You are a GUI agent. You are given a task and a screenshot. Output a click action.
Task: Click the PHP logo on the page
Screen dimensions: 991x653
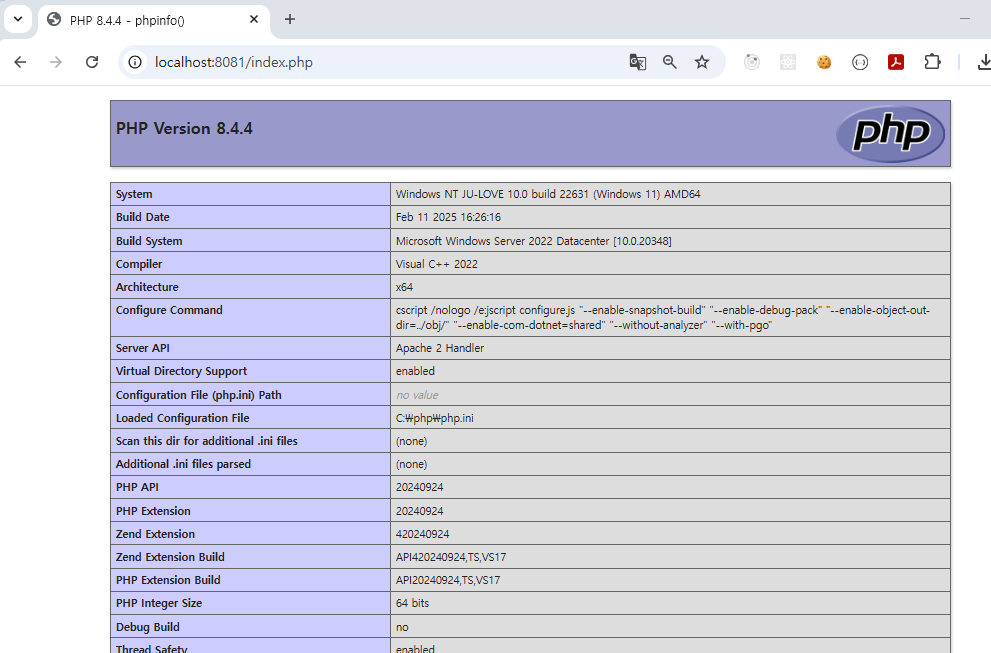889,133
